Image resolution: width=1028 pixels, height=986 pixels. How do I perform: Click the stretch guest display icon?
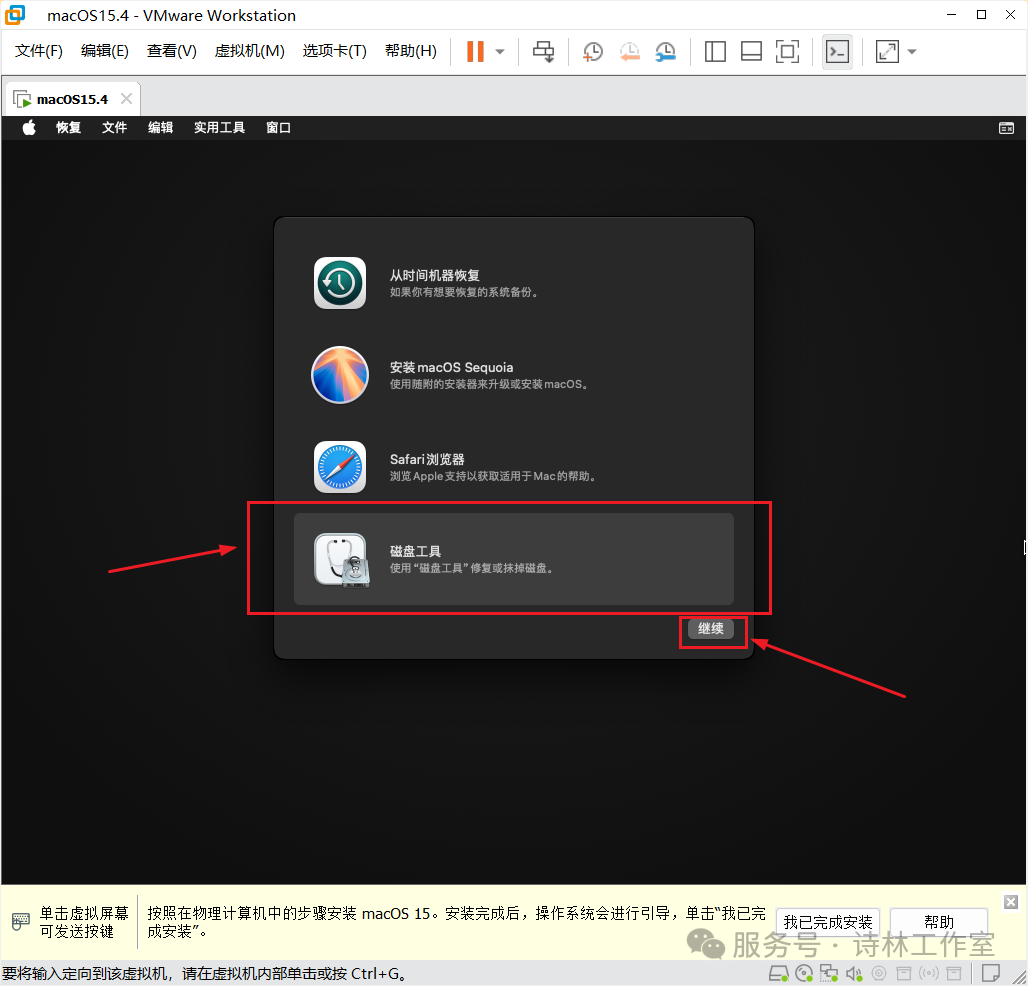(x=887, y=51)
